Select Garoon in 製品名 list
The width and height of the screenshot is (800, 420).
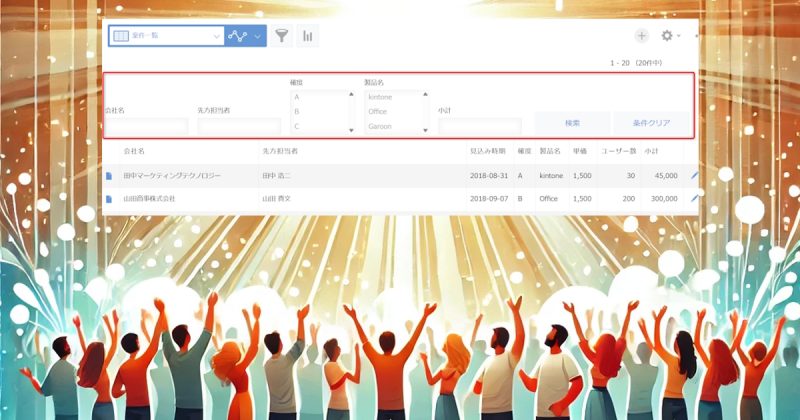pyautogui.click(x=393, y=126)
